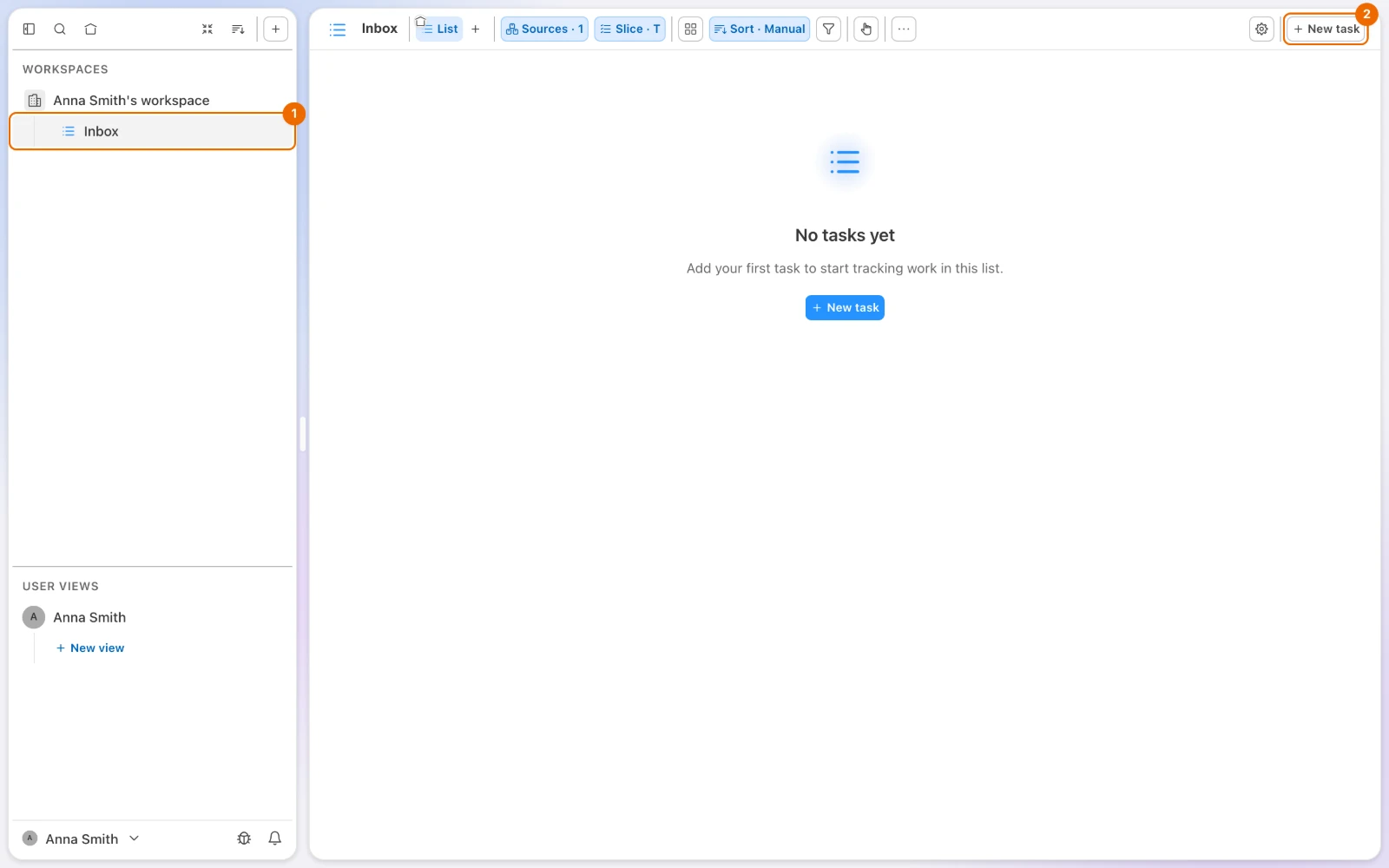Click the workspace building icon
The height and width of the screenshot is (868, 1389).
[x=35, y=101]
